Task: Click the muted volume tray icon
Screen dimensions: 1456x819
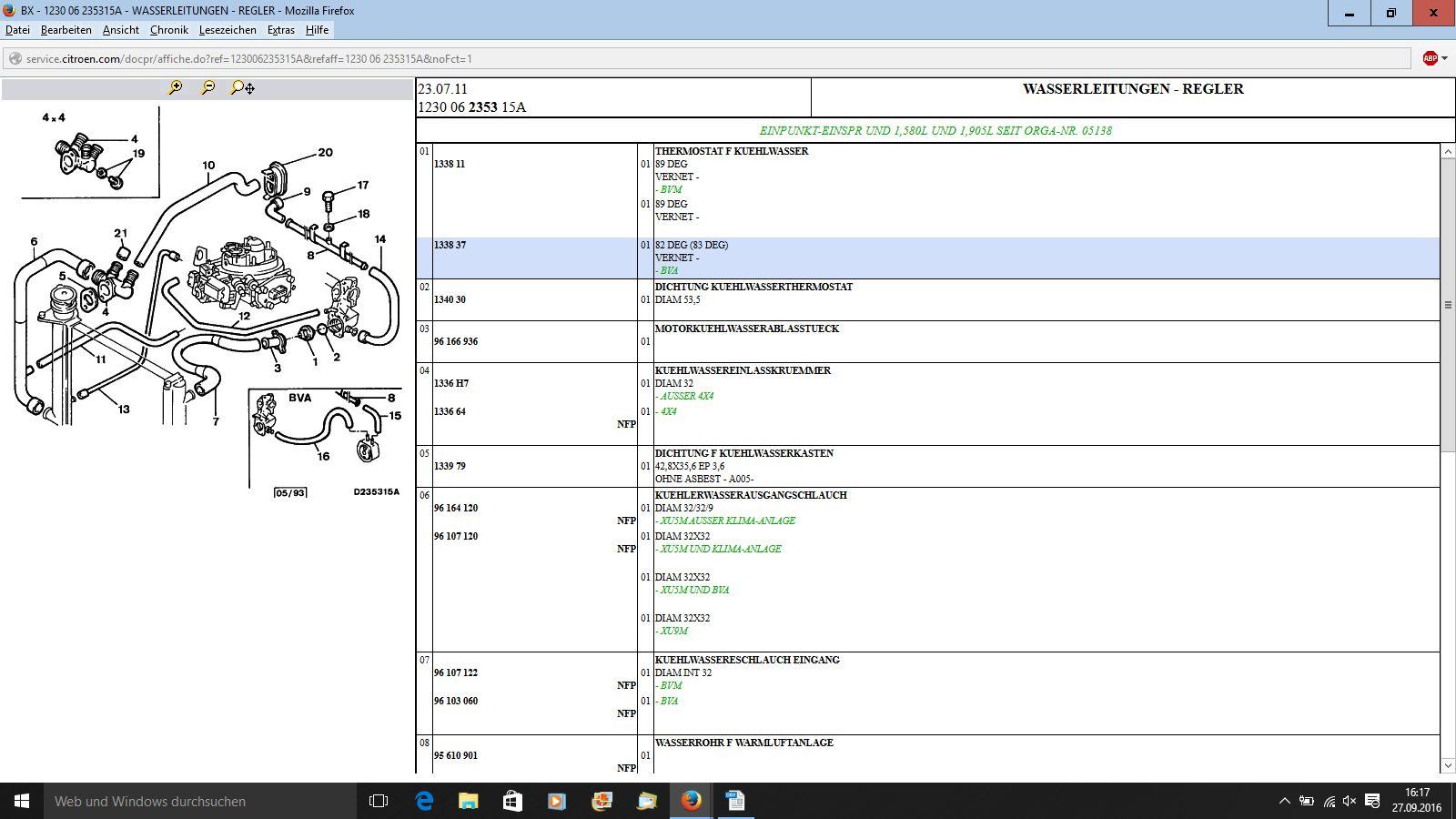Action: click(1350, 801)
